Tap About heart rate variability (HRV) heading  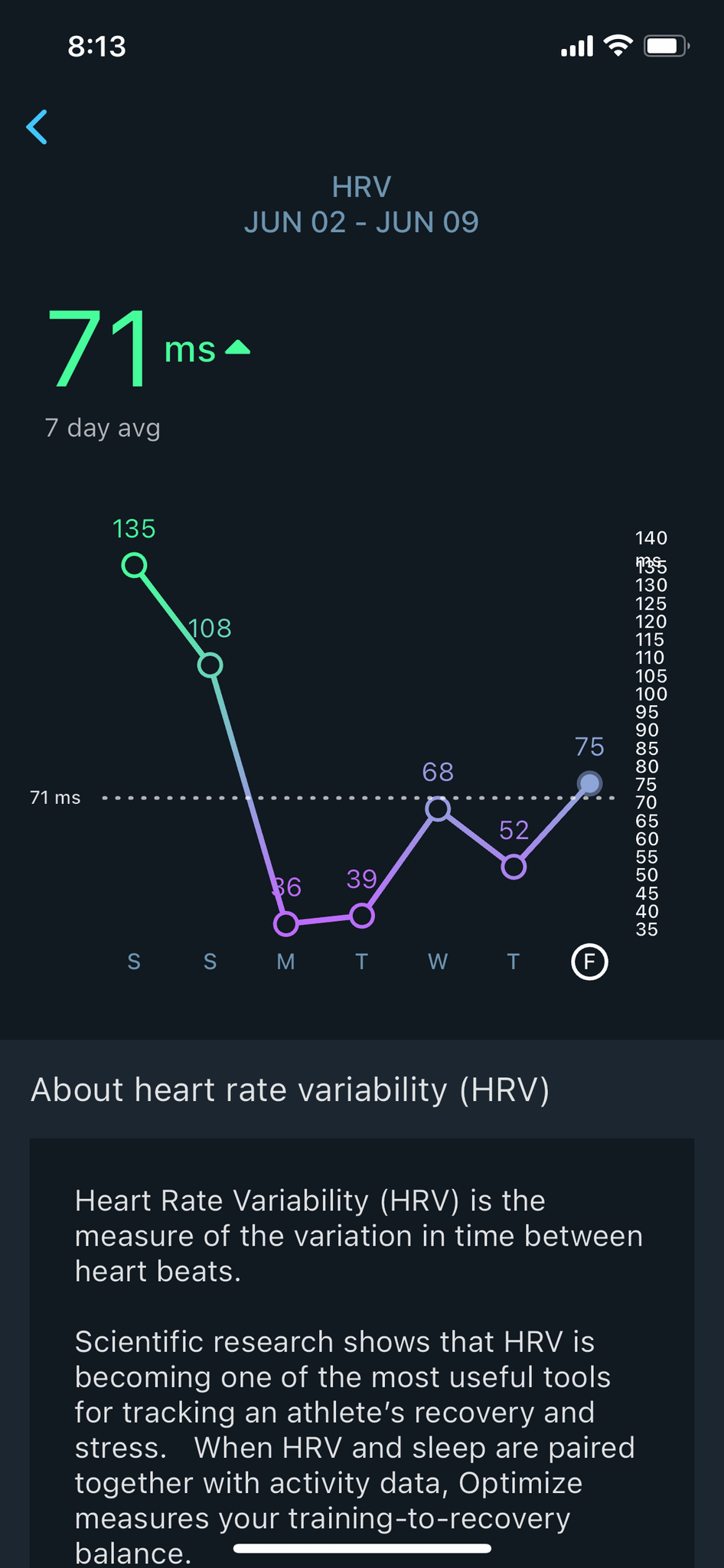(x=290, y=1089)
